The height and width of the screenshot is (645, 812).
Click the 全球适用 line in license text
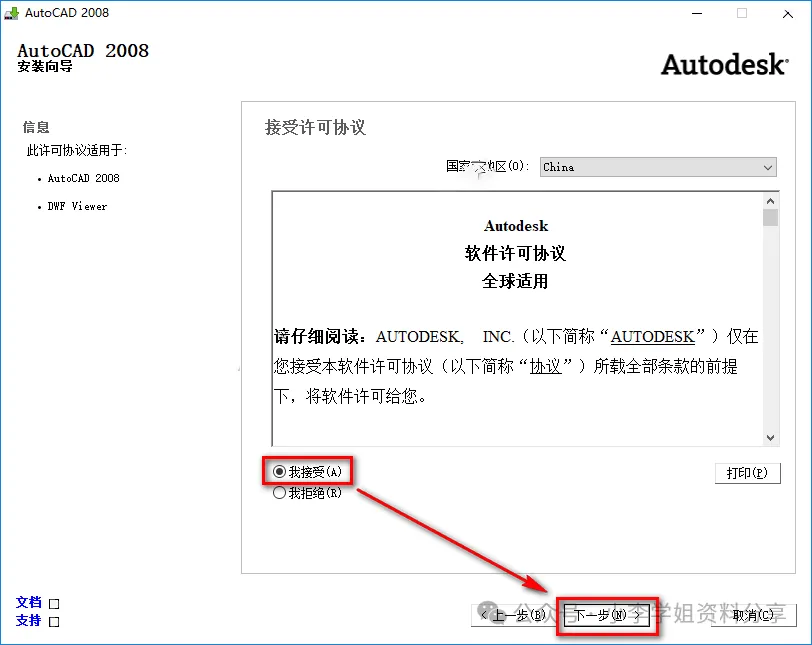point(515,281)
